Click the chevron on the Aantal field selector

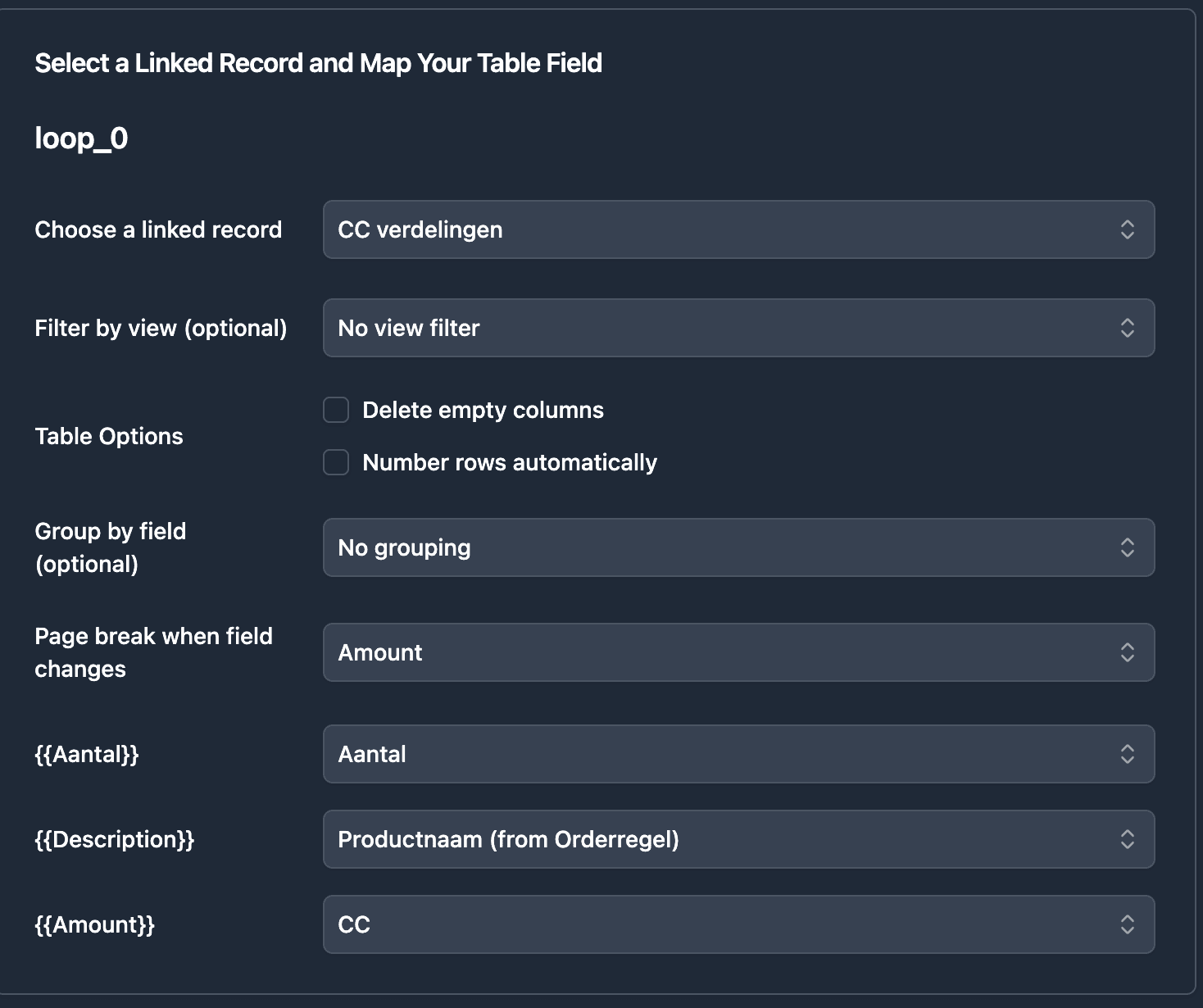(x=1128, y=754)
